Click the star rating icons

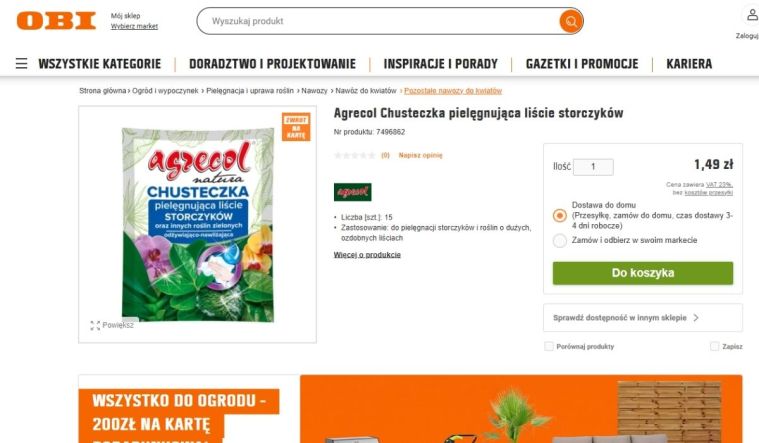click(355, 155)
